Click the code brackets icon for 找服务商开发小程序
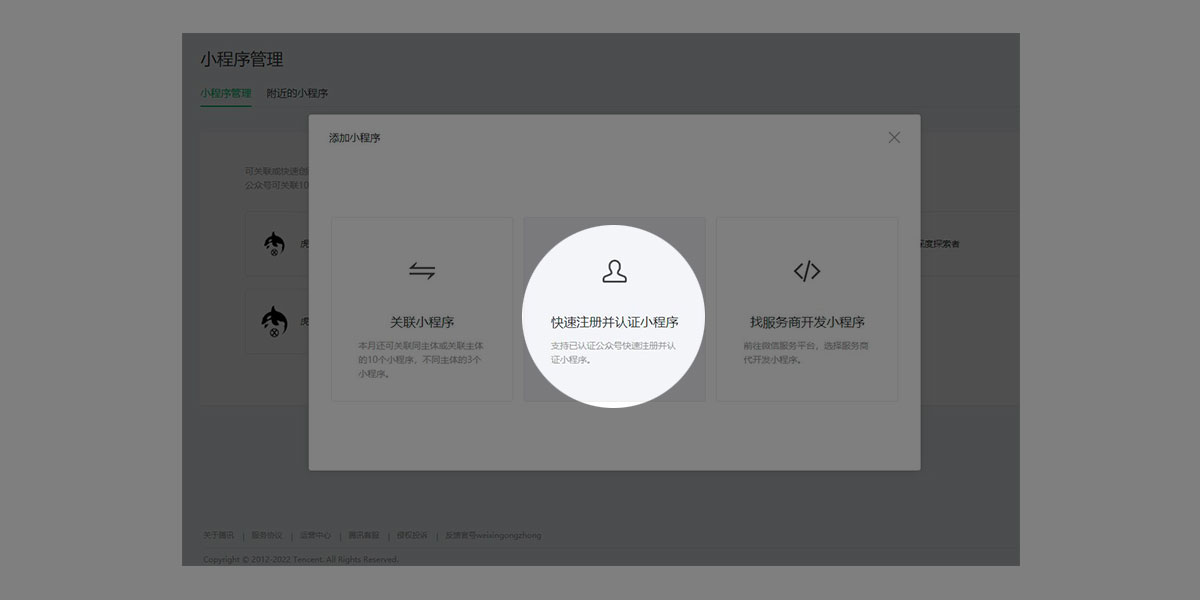The width and height of the screenshot is (1200, 600). [x=807, y=271]
